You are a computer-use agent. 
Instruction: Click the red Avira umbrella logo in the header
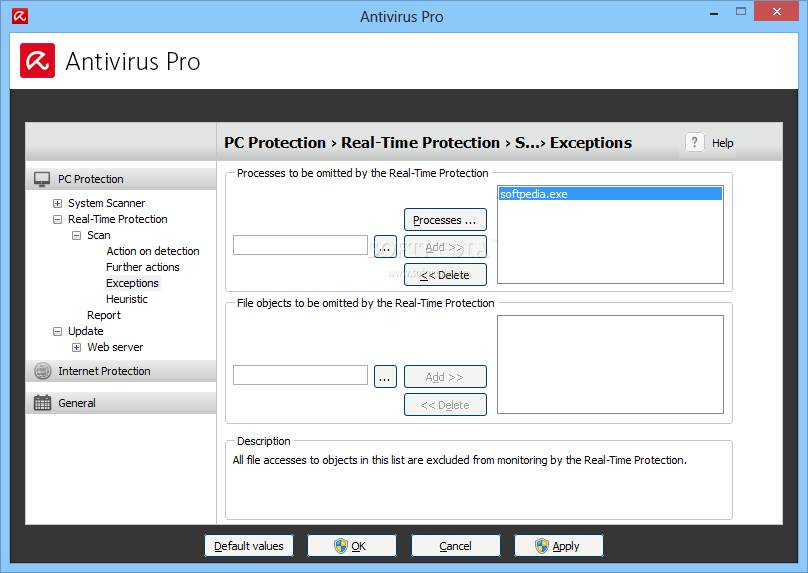click(38, 61)
